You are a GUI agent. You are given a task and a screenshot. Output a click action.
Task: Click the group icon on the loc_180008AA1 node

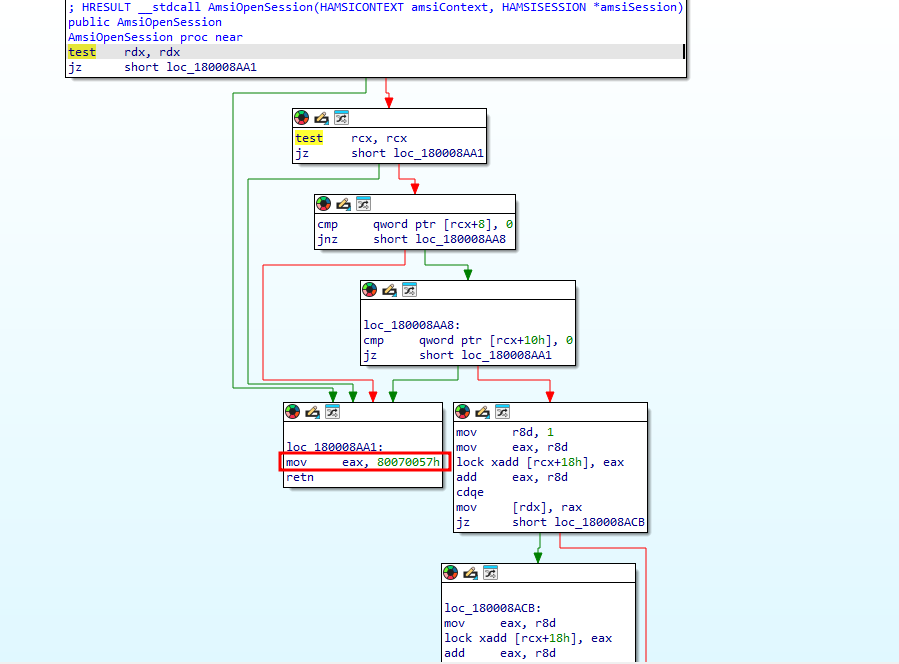pos(330,411)
